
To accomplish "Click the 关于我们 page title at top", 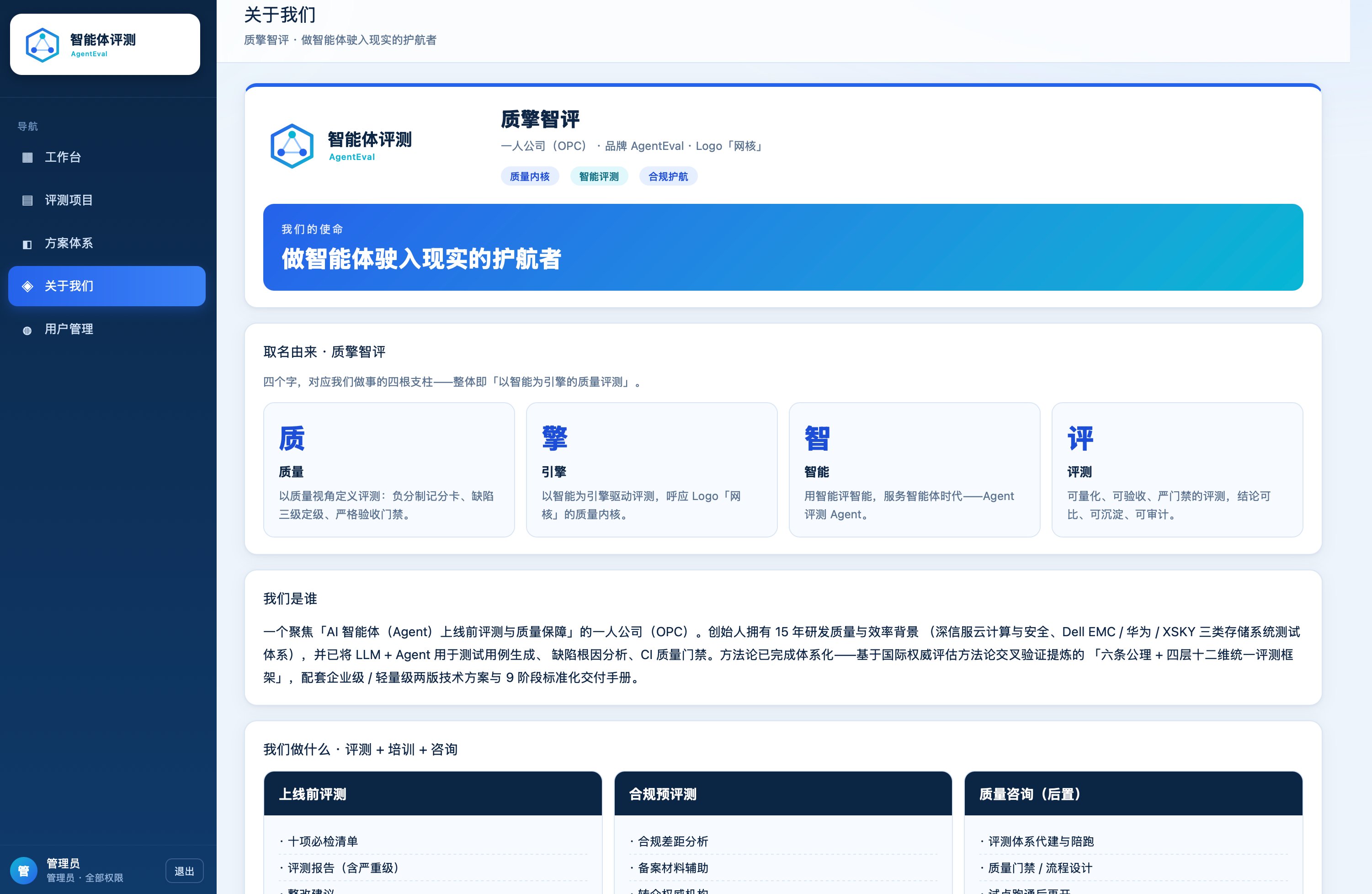I will 280,15.
